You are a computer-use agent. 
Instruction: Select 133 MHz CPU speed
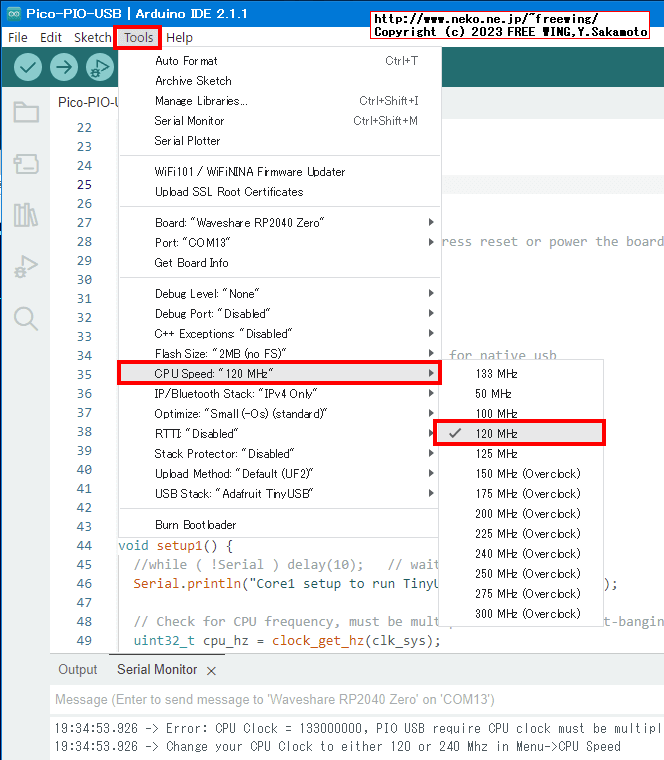(x=496, y=373)
